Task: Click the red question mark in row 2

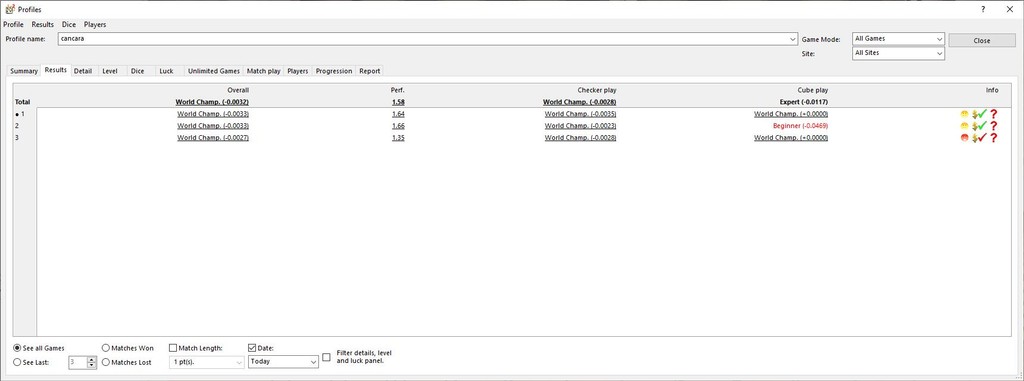Action: [x=994, y=126]
